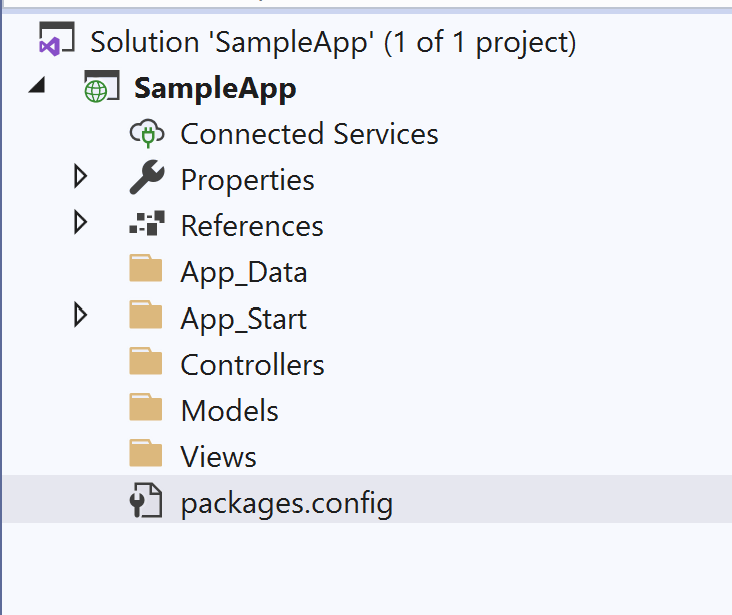
Task: Click the packages.config file icon
Action: click(146, 500)
